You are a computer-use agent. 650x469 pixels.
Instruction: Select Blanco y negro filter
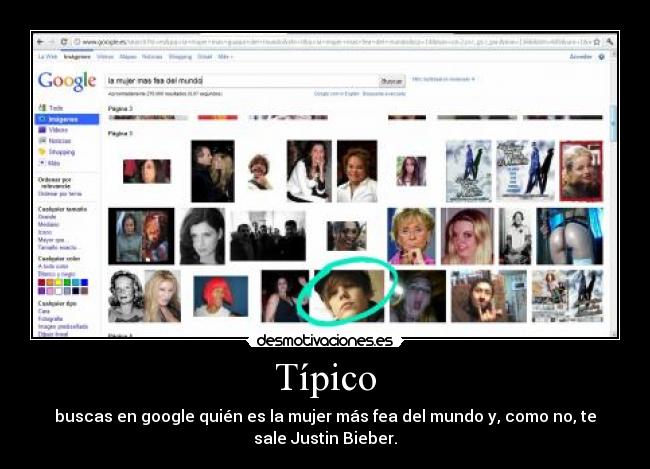pyautogui.click(x=56, y=274)
